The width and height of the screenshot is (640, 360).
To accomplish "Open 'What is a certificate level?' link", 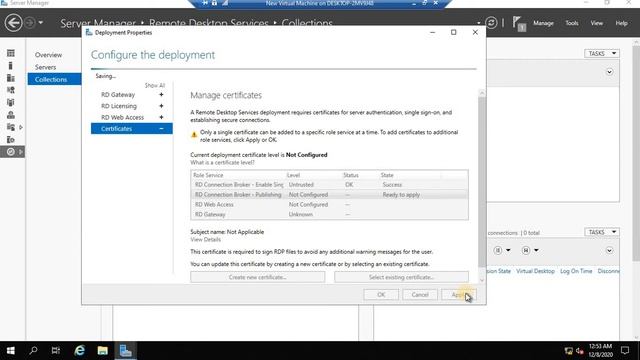I will pyautogui.click(x=222, y=162).
